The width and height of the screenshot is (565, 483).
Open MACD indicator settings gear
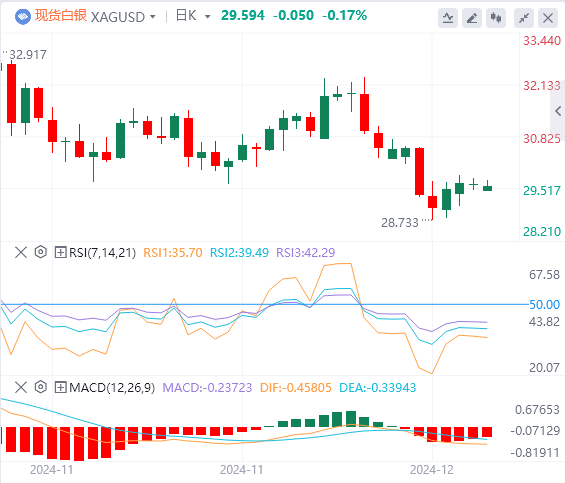pyautogui.click(x=41, y=387)
